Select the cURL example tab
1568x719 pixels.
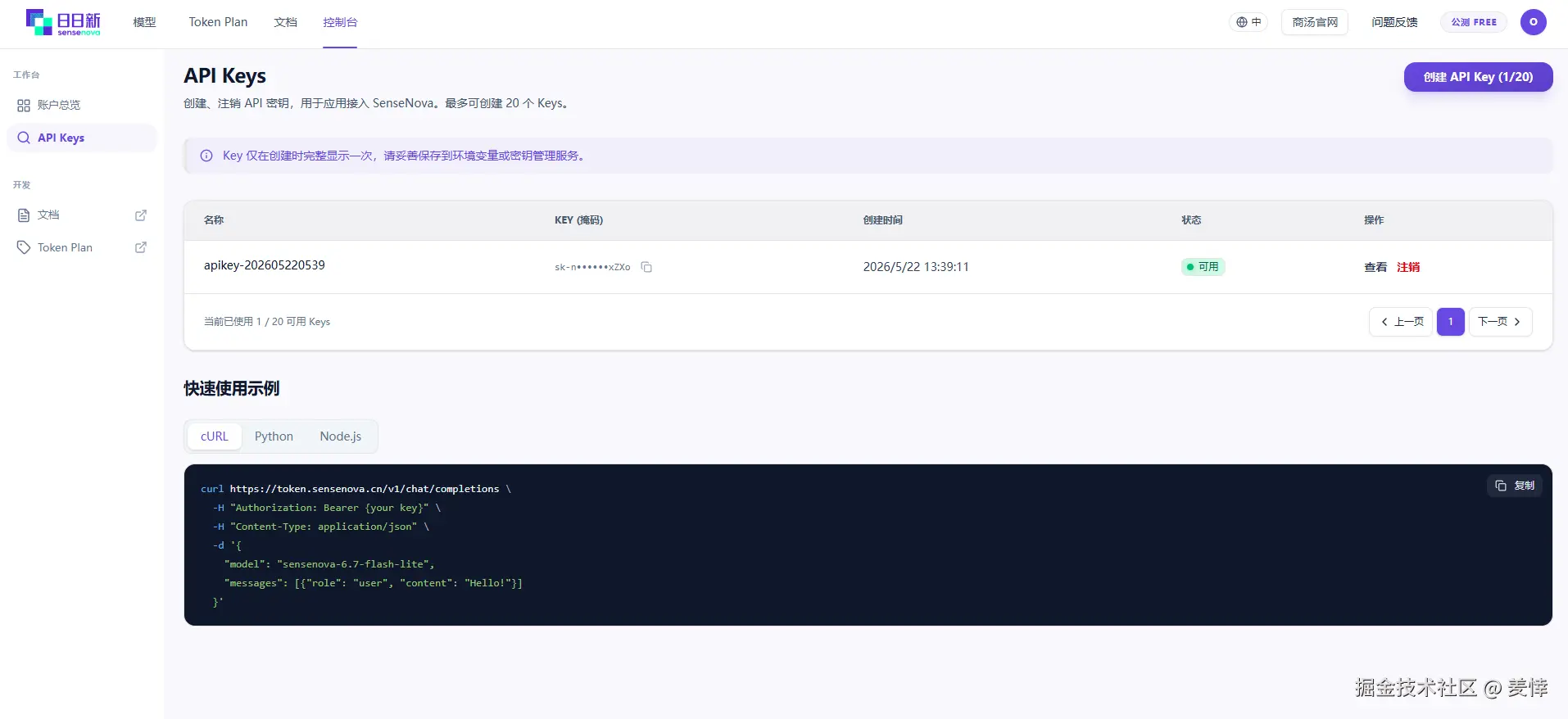(x=215, y=436)
